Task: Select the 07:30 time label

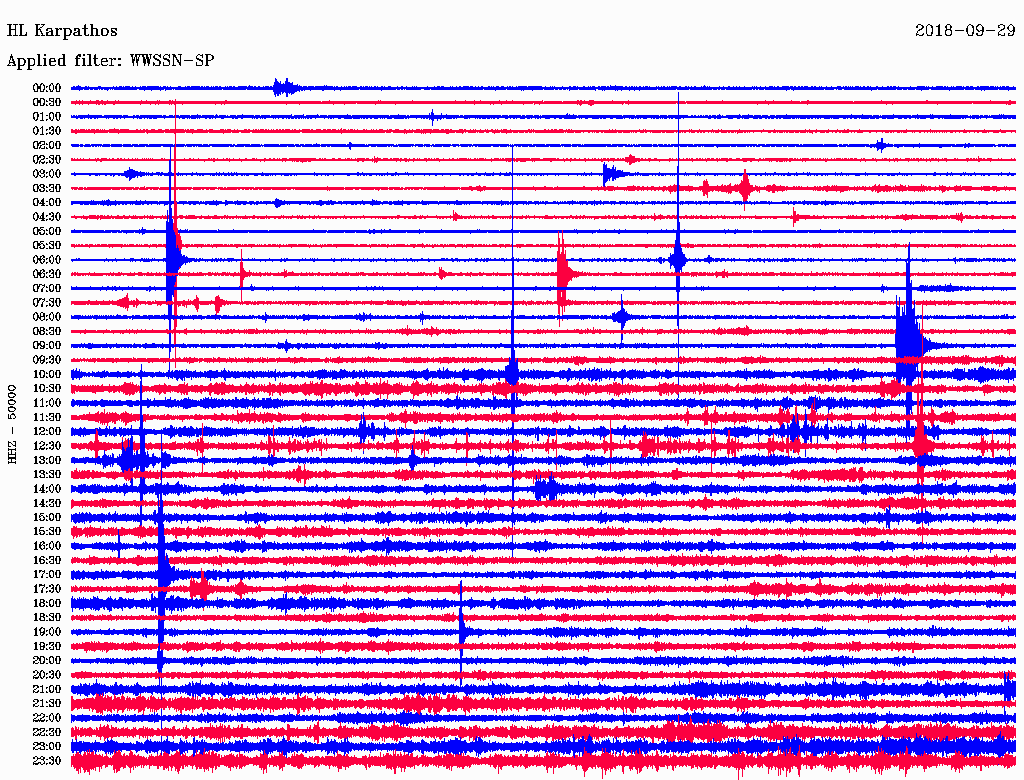Action: click(x=47, y=302)
